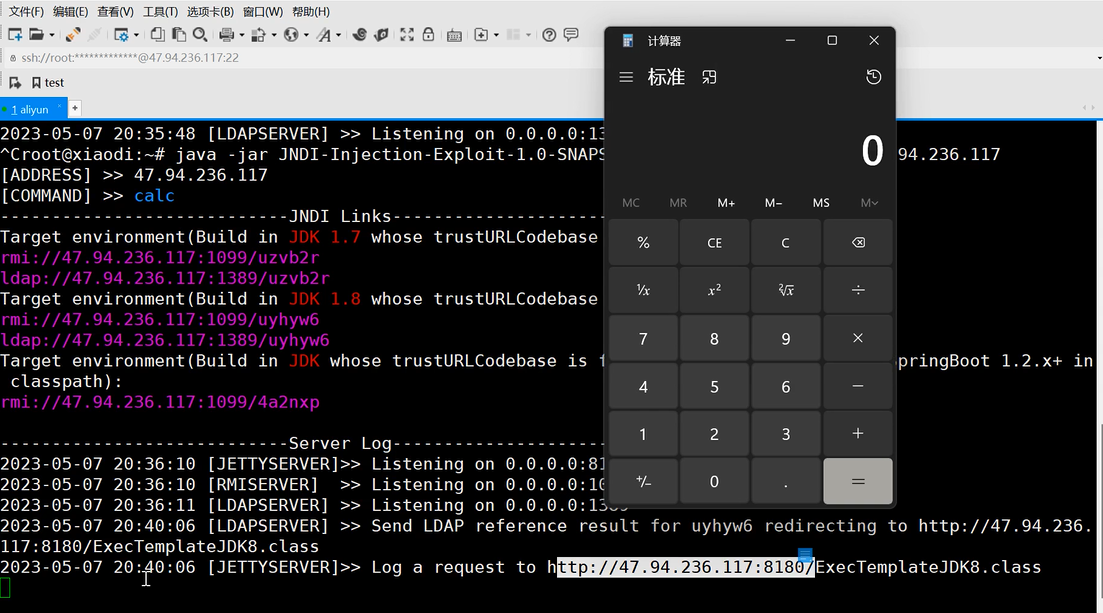
Task: Open session Properties gear icon
Action: pyautogui.click(x=121, y=34)
